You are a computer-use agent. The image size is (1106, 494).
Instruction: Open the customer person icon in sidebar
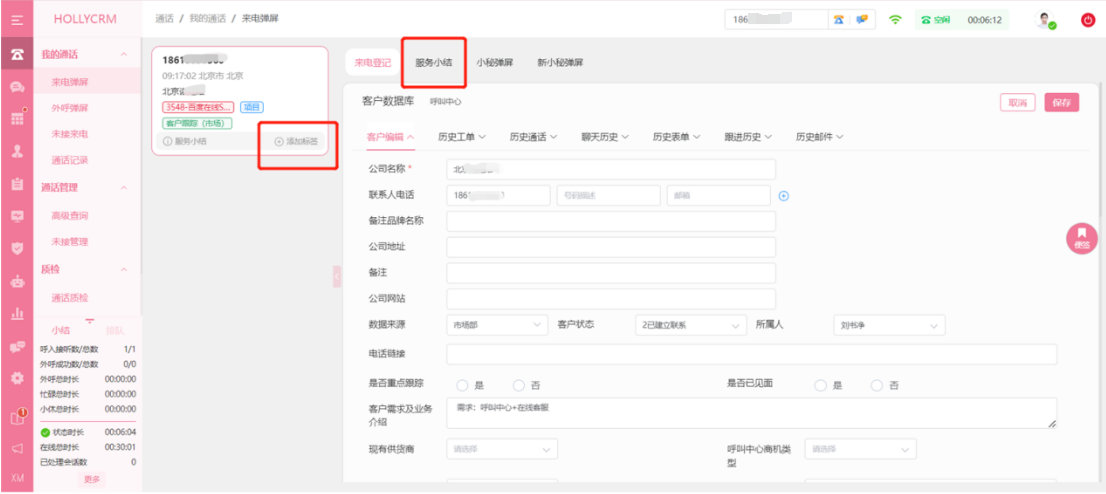pos(17,150)
